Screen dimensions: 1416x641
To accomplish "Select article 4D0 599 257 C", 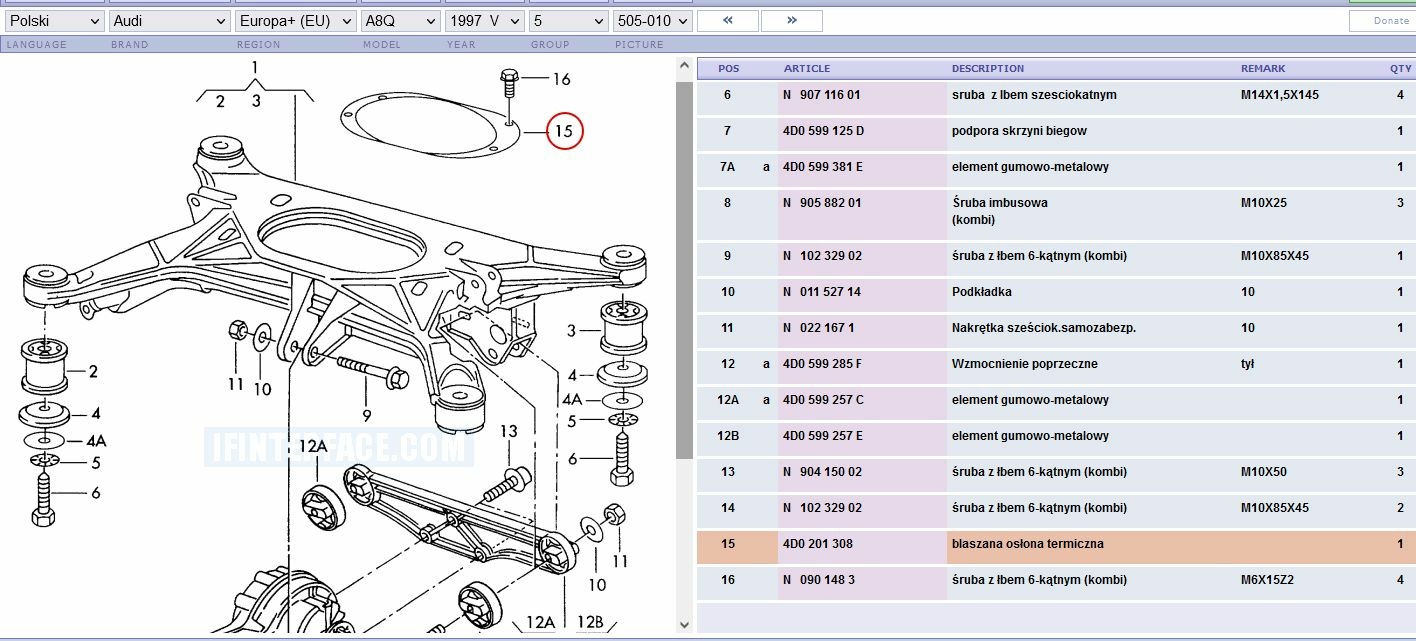I will [x=823, y=400].
